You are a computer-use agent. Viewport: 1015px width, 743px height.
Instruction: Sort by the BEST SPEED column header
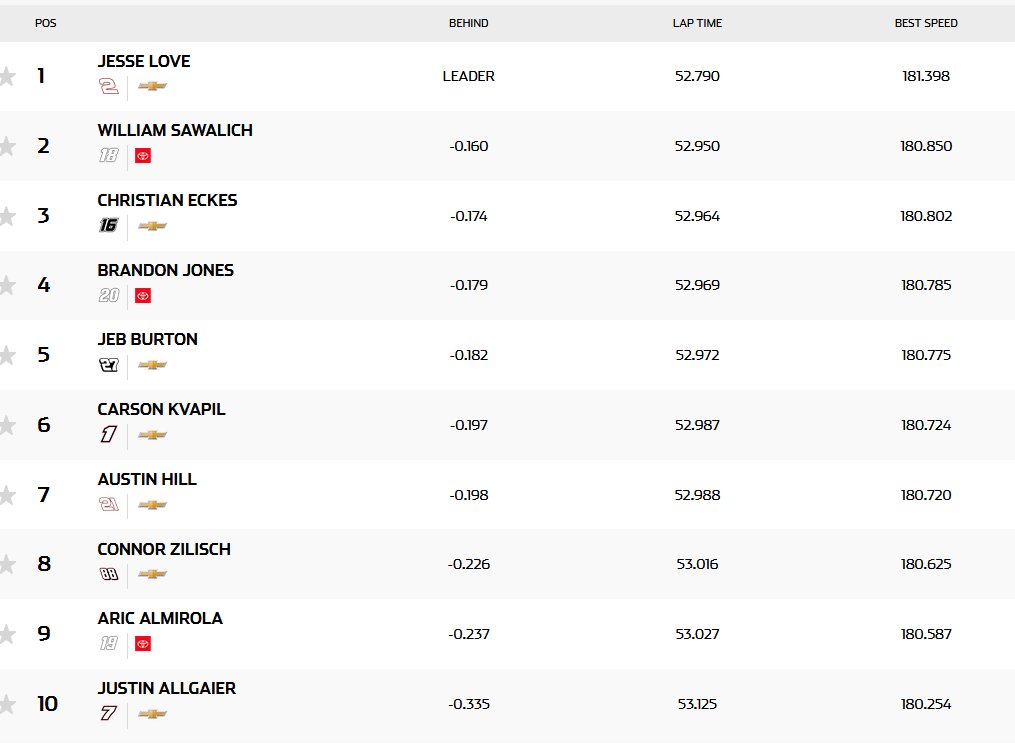(x=926, y=23)
